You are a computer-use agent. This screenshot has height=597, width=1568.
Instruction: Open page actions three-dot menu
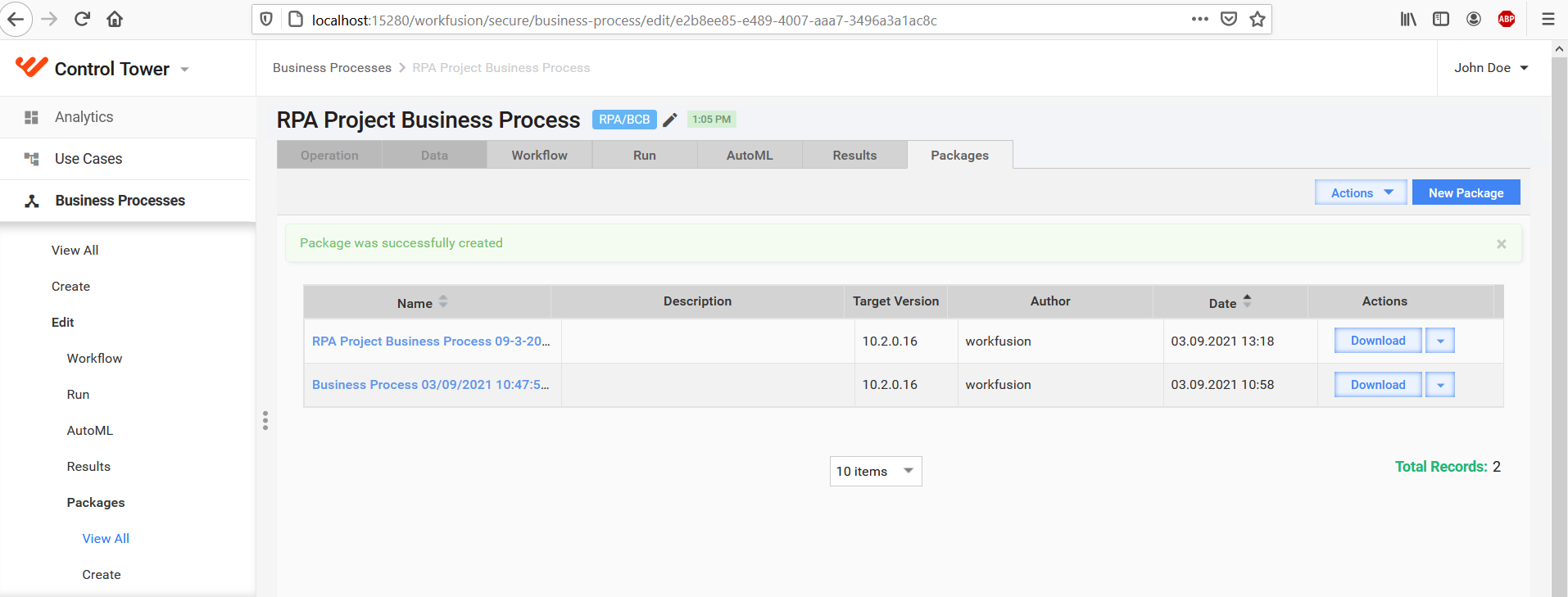point(1200,19)
